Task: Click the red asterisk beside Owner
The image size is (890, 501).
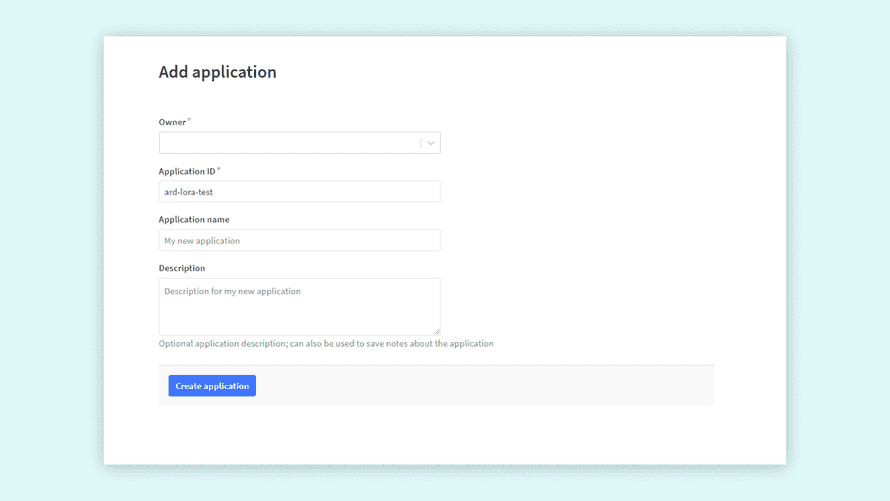Action: (189, 121)
